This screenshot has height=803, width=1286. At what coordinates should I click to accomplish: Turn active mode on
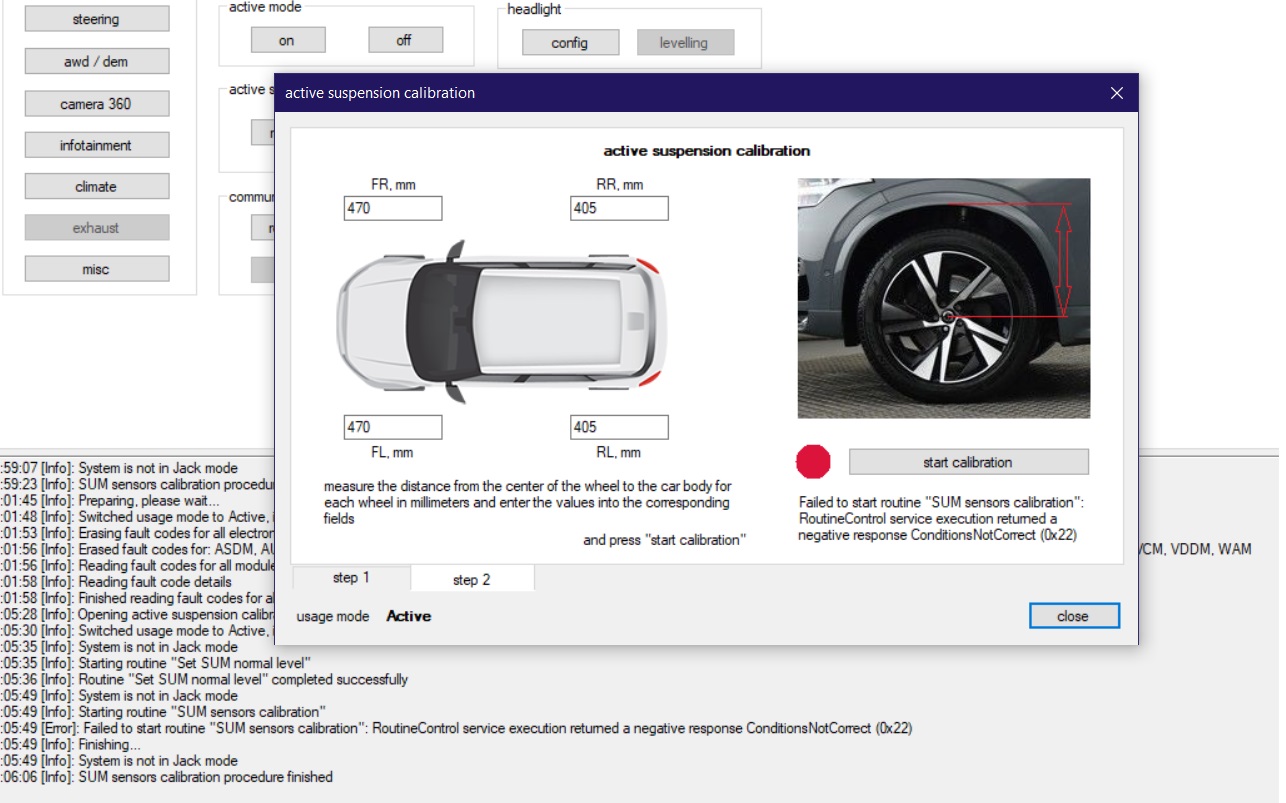click(x=287, y=40)
